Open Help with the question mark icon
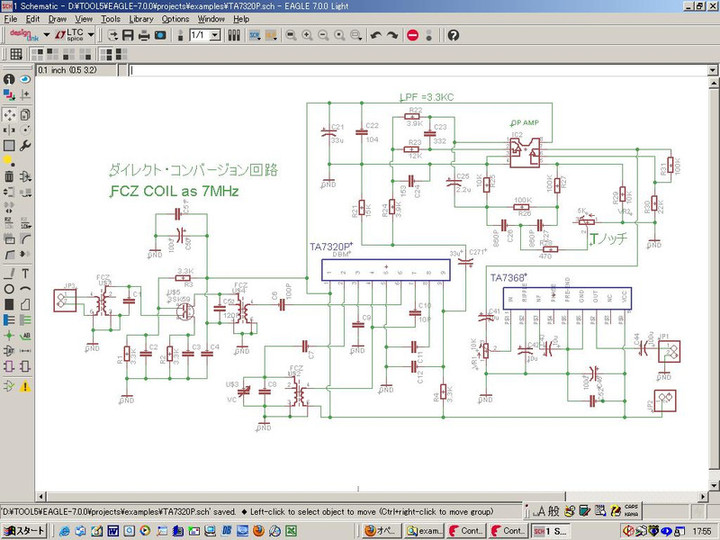Image resolution: width=720 pixels, height=540 pixels. [x=453, y=35]
